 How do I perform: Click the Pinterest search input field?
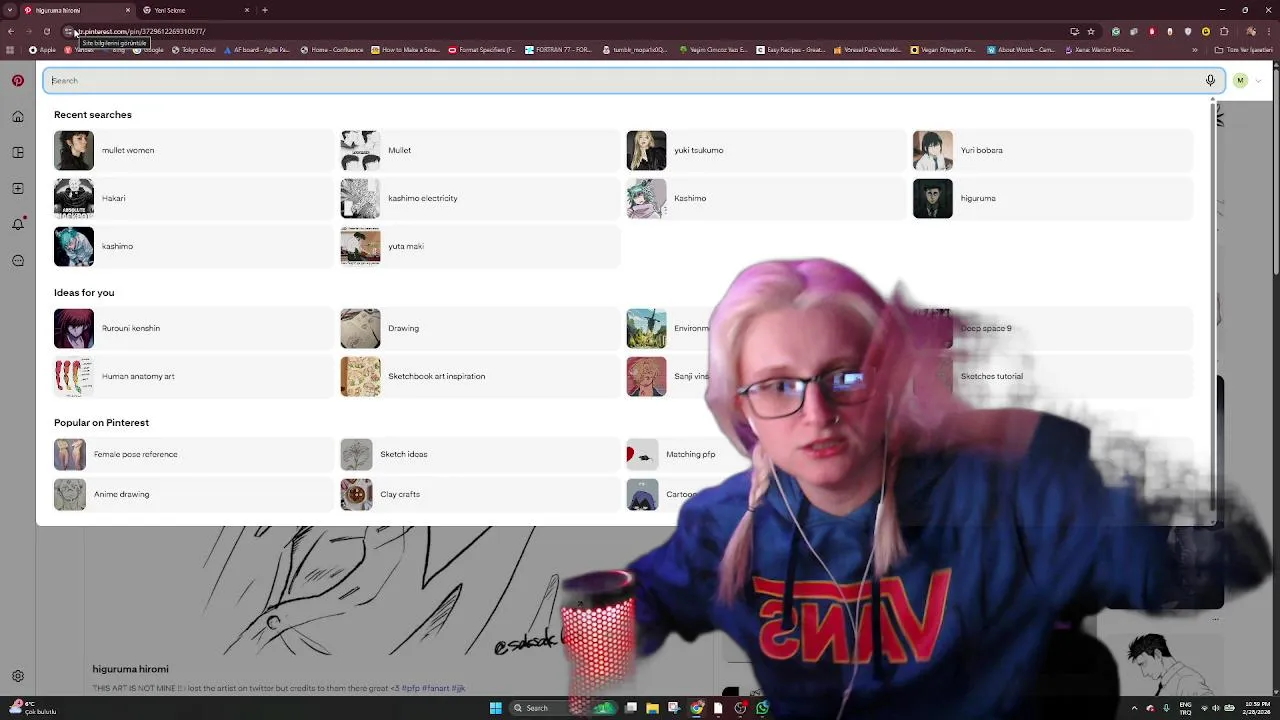(x=632, y=80)
